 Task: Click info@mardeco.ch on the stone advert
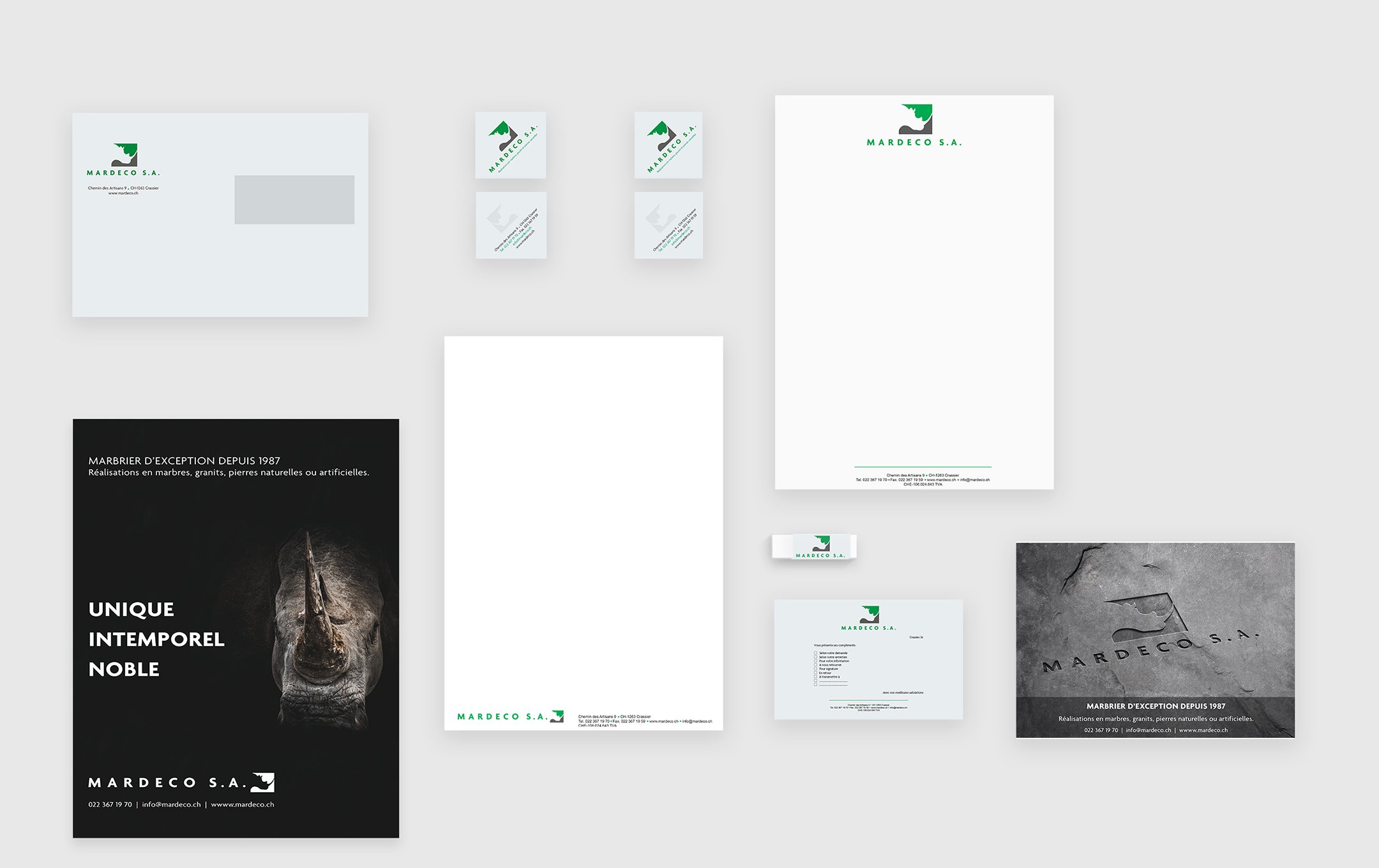[1149, 730]
